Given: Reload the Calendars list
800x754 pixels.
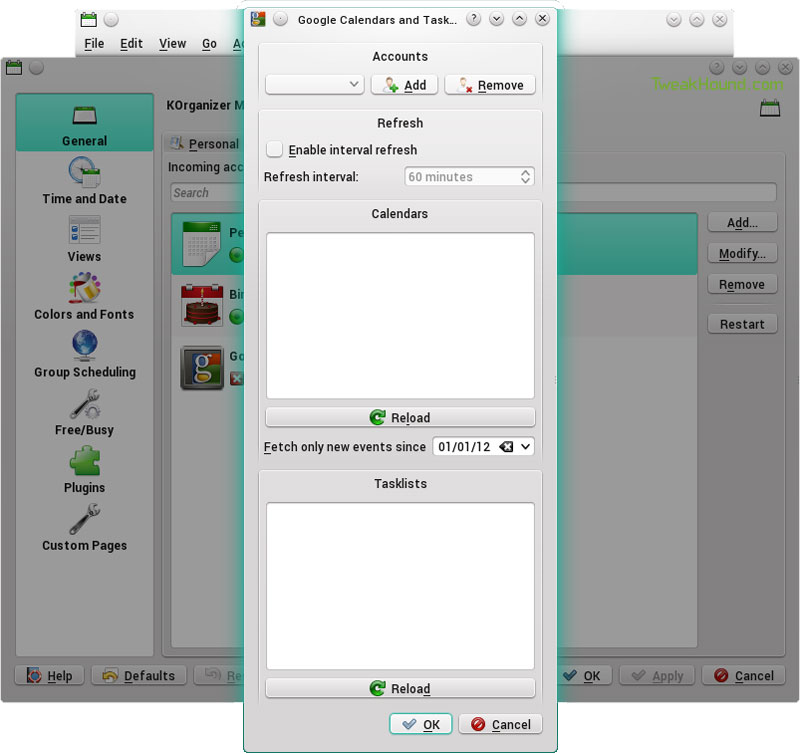Looking at the screenshot, I should [401, 417].
